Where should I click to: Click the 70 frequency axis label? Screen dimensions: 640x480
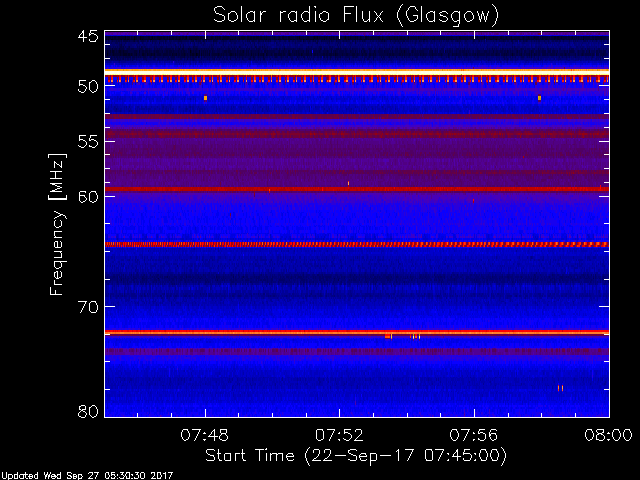pos(88,307)
